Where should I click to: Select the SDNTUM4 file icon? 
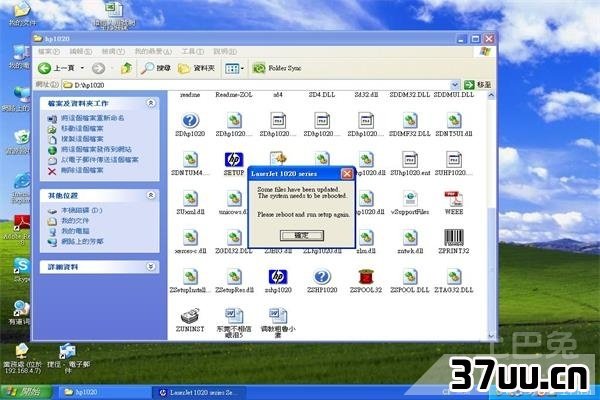pyautogui.click(x=190, y=160)
